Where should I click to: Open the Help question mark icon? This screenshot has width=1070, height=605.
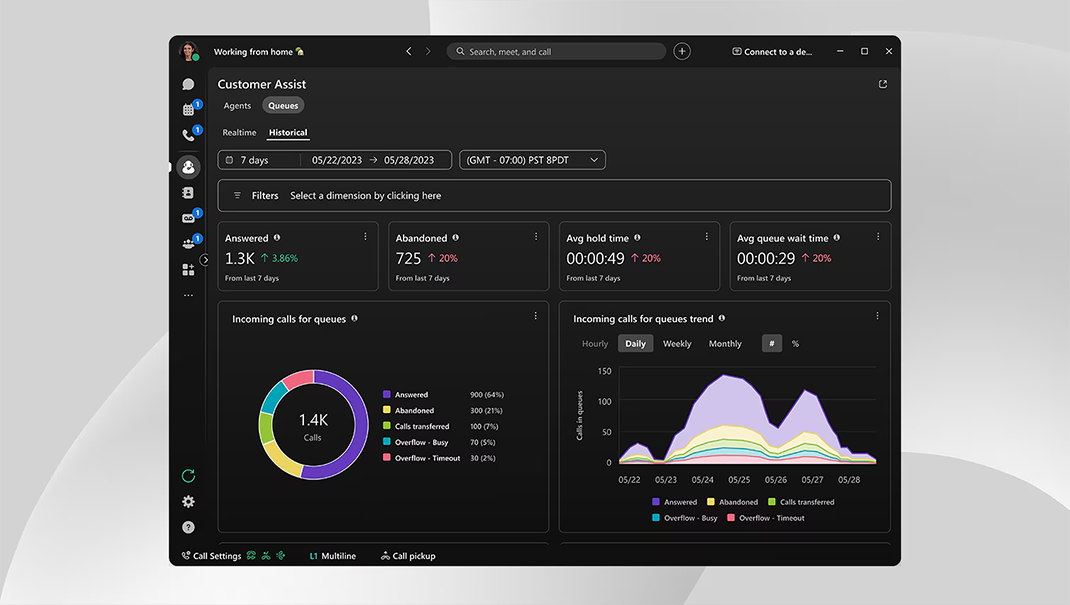pyautogui.click(x=188, y=527)
